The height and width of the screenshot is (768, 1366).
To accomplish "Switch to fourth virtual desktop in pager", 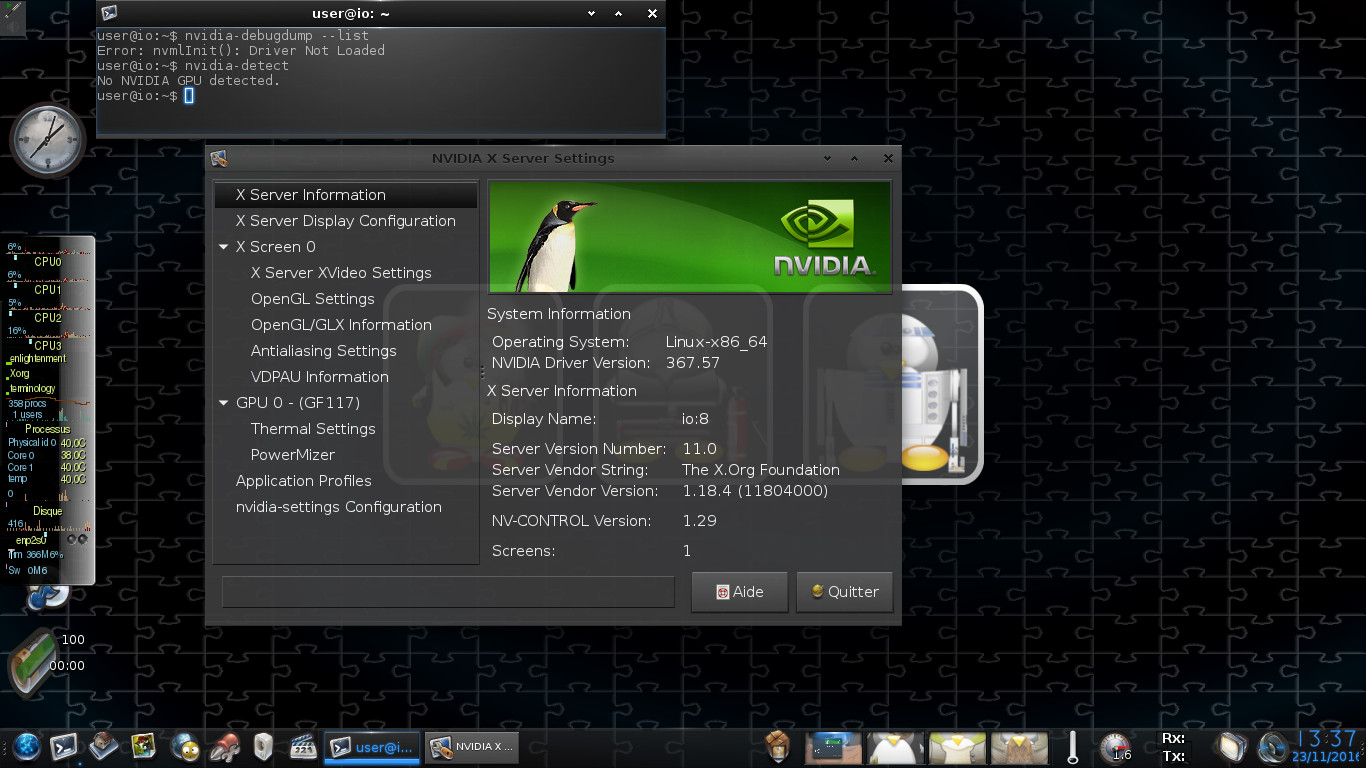I will coord(1019,747).
